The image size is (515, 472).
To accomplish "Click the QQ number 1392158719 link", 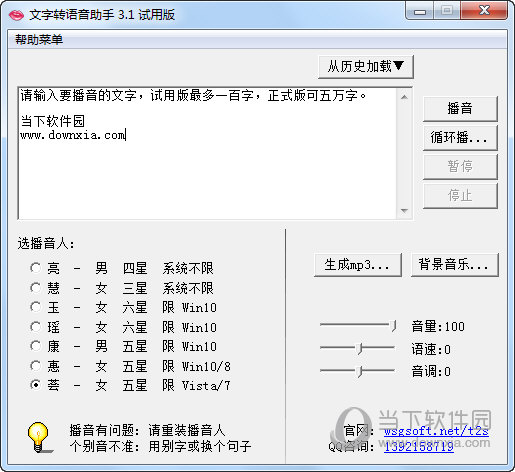I will 419,446.
